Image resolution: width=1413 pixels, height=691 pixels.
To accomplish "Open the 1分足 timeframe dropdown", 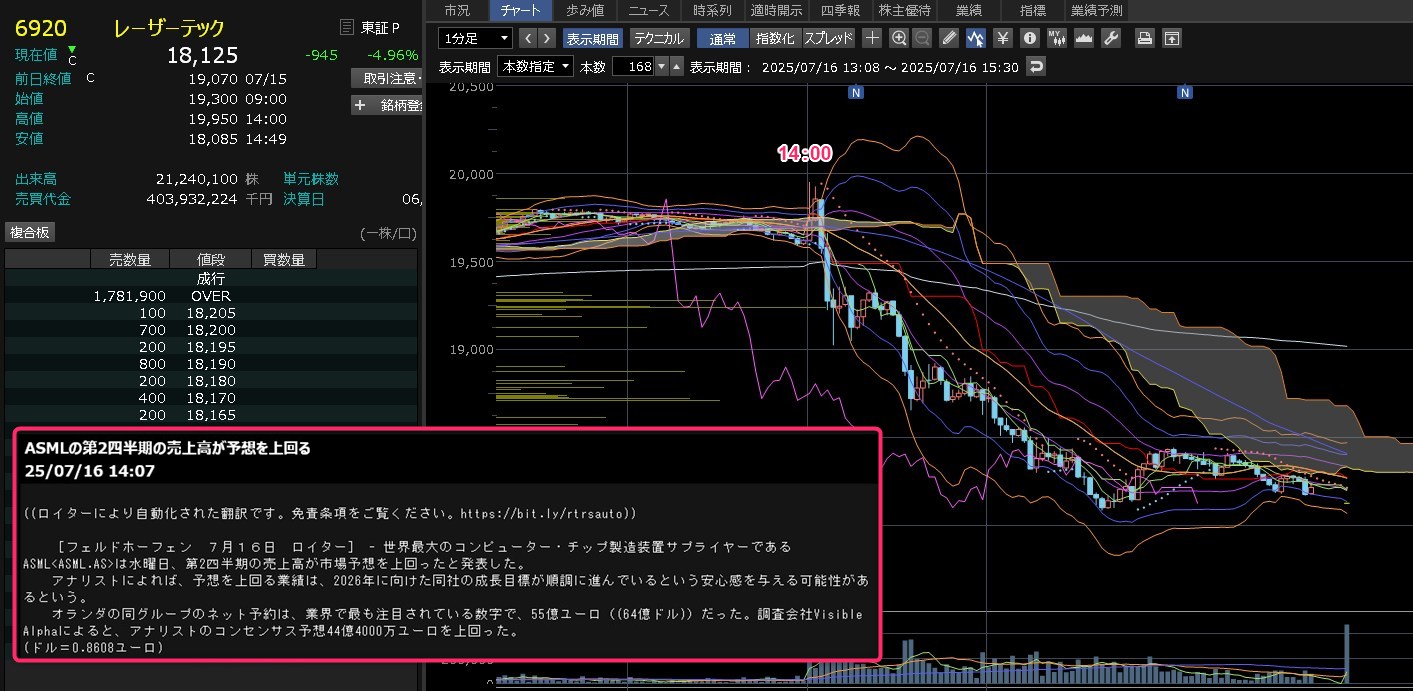I will coord(475,38).
